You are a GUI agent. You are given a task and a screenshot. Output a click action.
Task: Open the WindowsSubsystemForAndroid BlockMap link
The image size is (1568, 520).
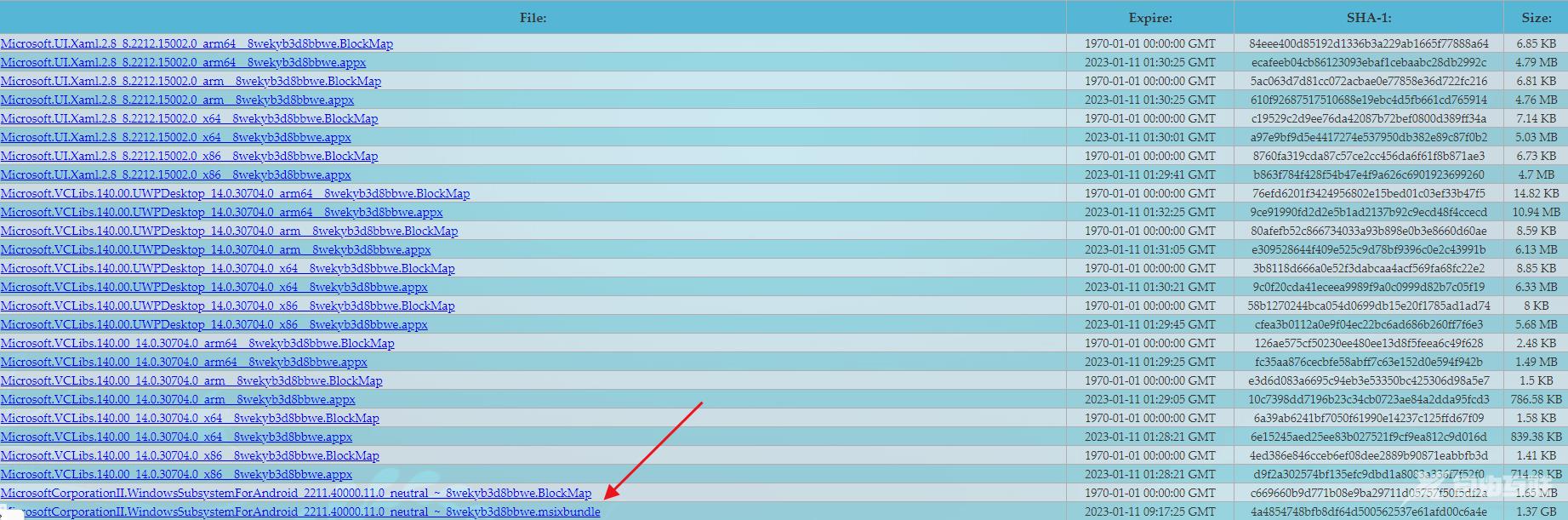click(x=296, y=493)
